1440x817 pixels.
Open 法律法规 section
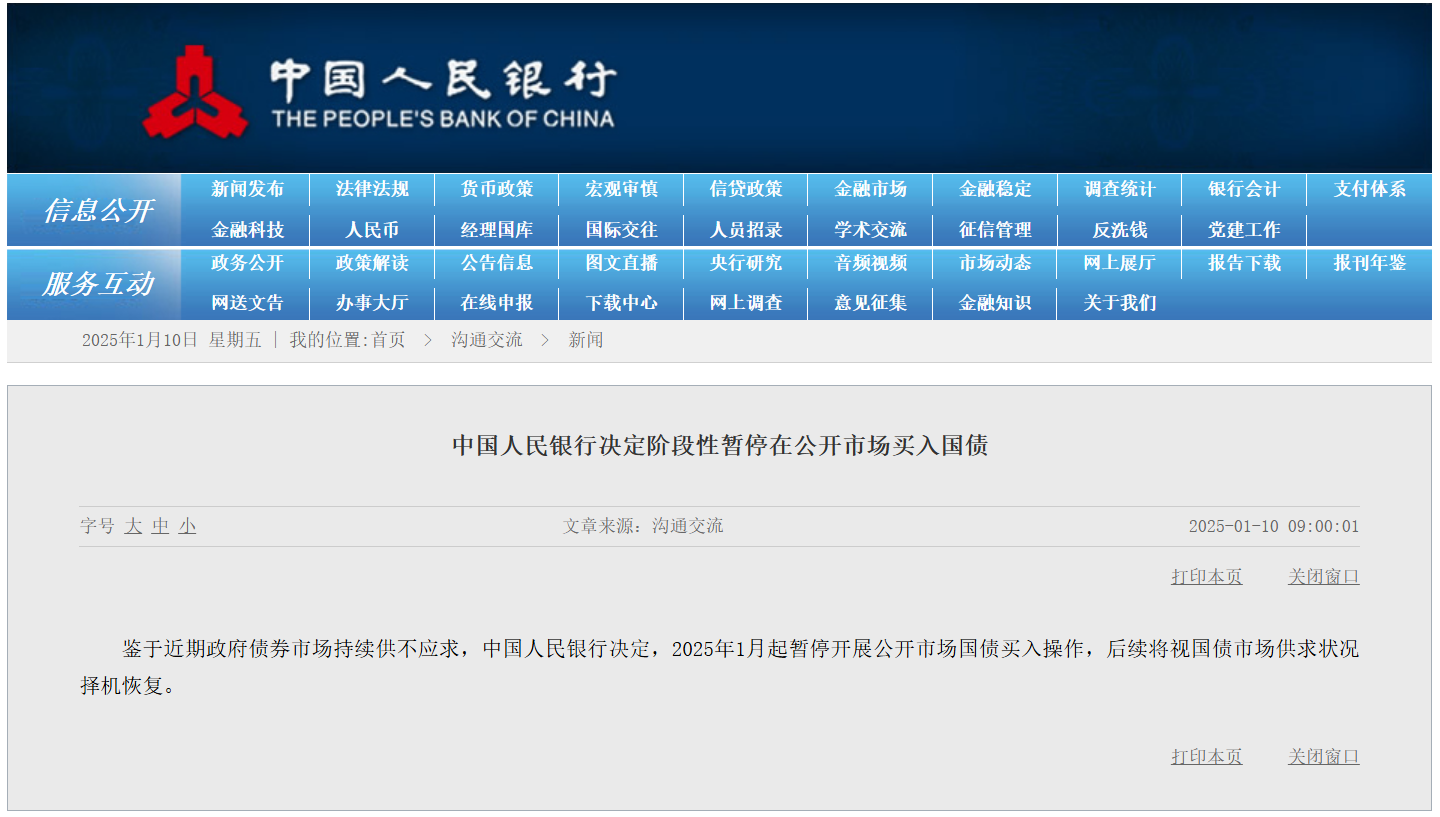point(372,189)
